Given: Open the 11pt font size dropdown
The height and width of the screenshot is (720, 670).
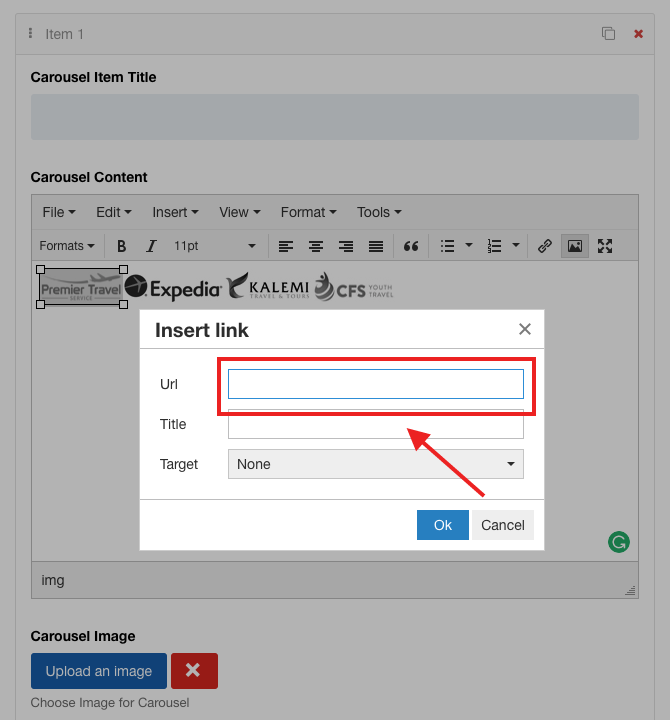Looking at the screenshot, I should [x=214, y=246].
